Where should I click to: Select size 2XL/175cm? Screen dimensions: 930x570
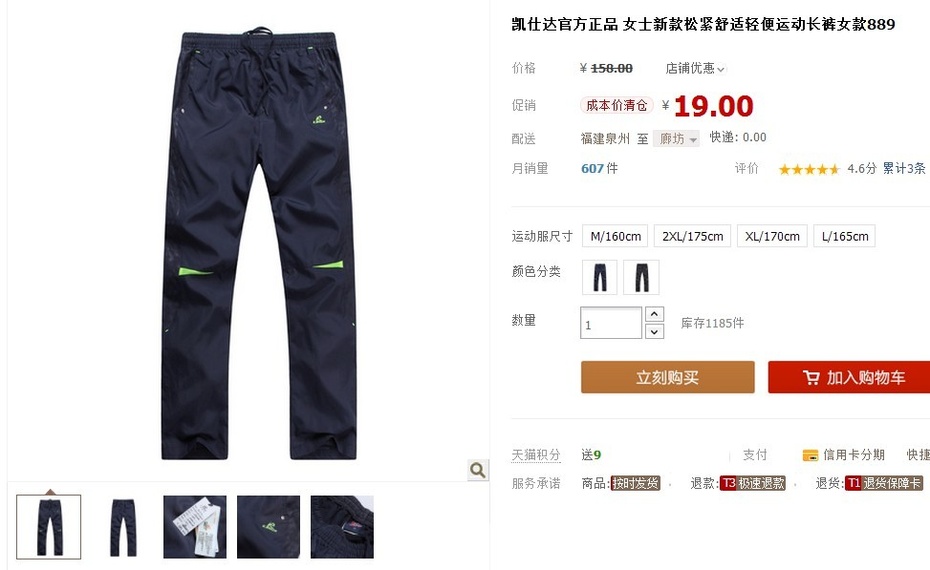pos(693,236)
